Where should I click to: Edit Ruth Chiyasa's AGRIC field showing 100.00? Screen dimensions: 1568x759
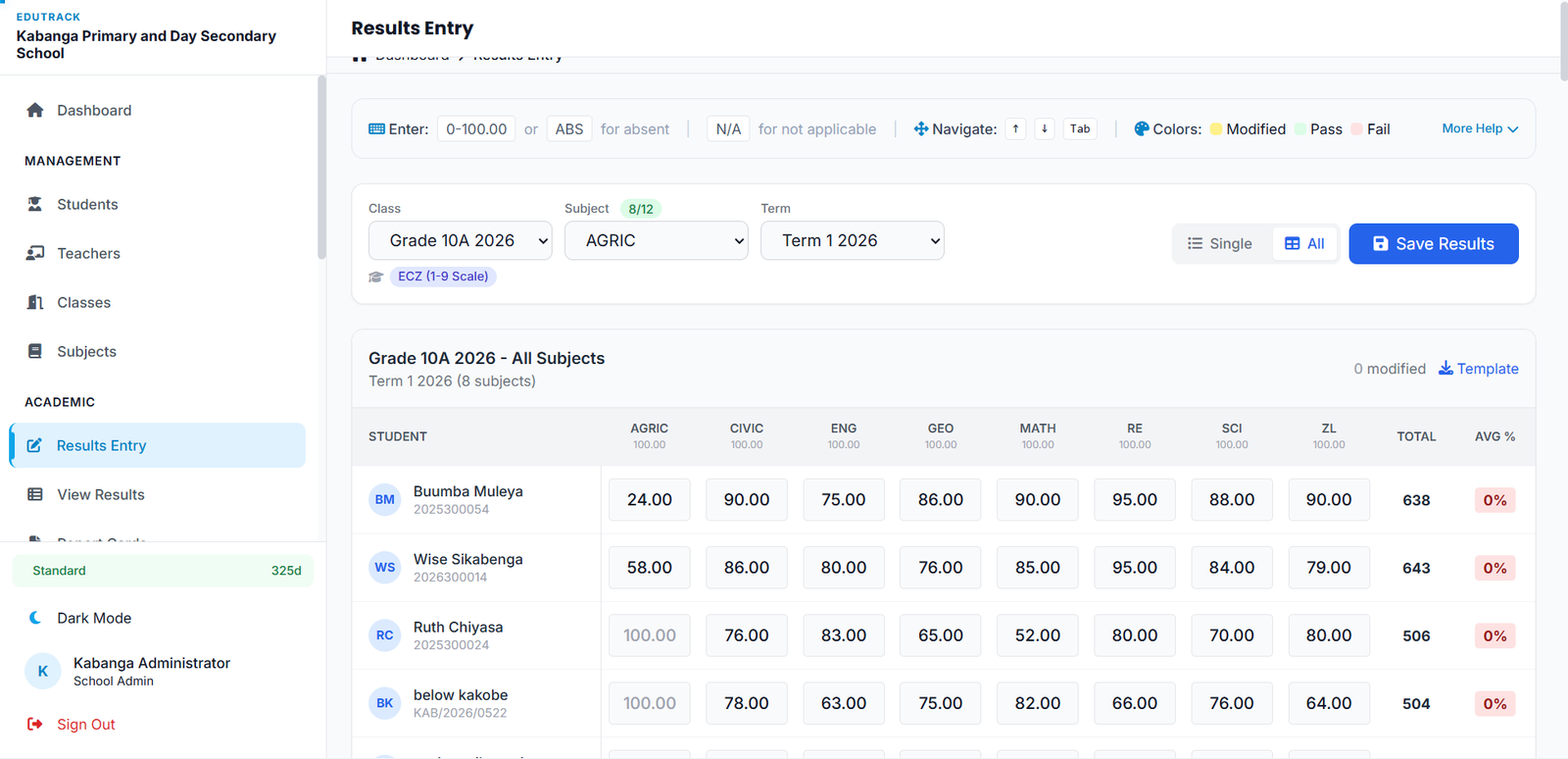(649, 634)
